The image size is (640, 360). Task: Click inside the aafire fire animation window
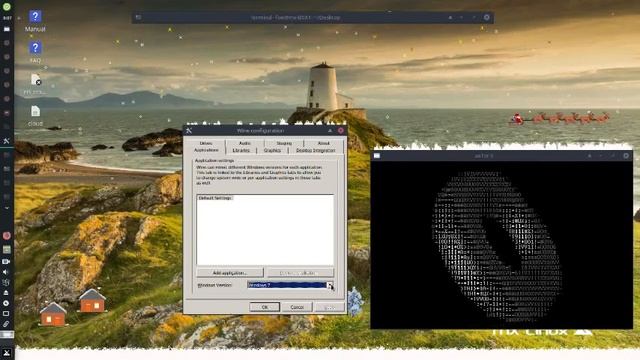(x=501, y=245)
